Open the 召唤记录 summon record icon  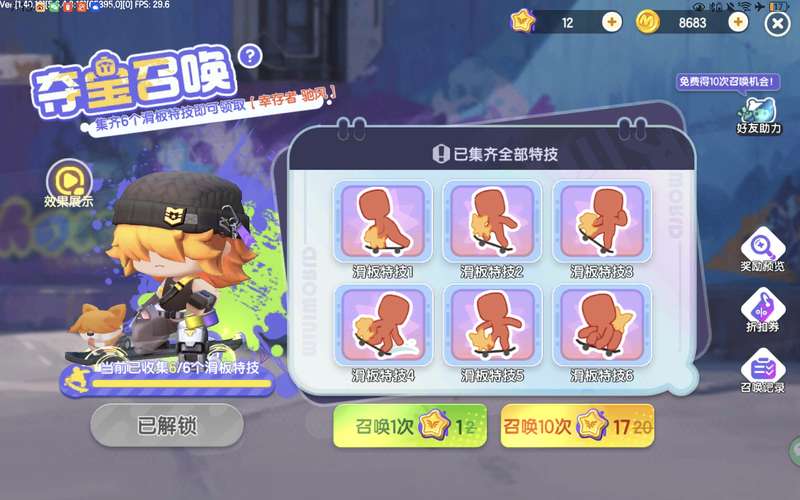tap(762, 370)
